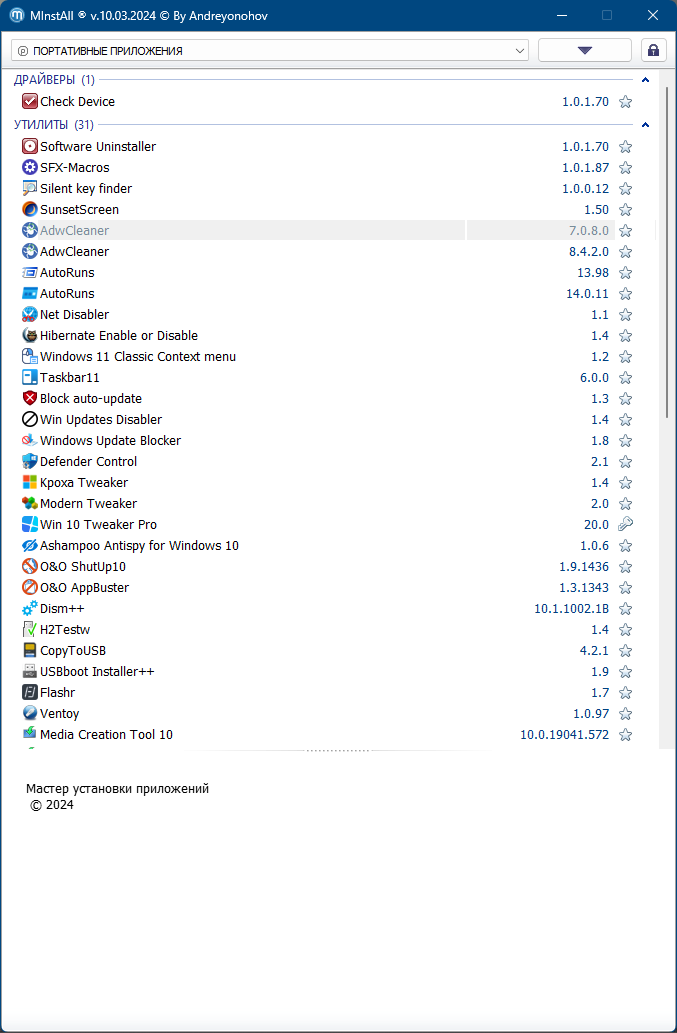Click the Ventoy app icon
Screen dimensions: 677x1033
(30, 713)
